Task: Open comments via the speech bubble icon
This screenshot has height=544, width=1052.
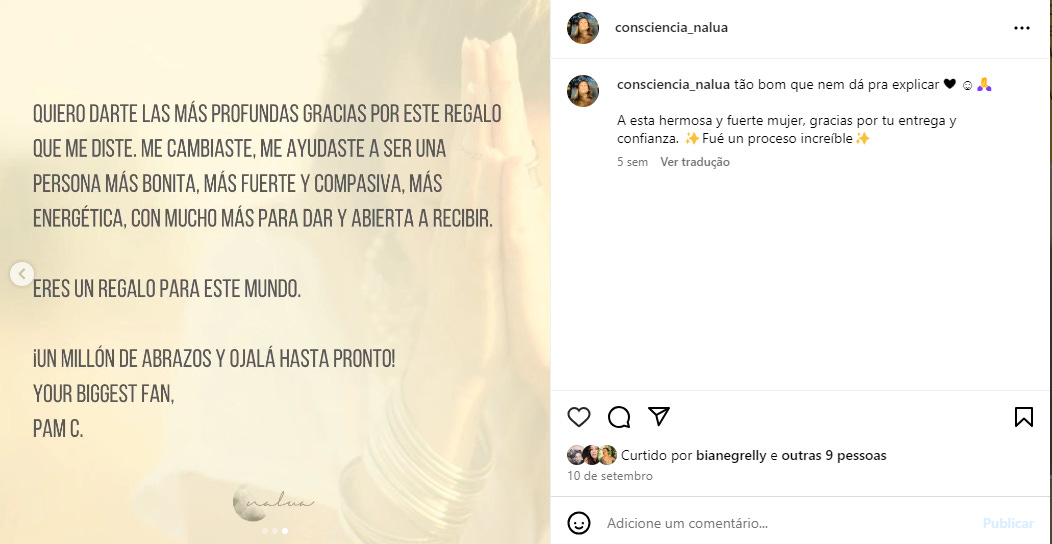Action: 619,417
